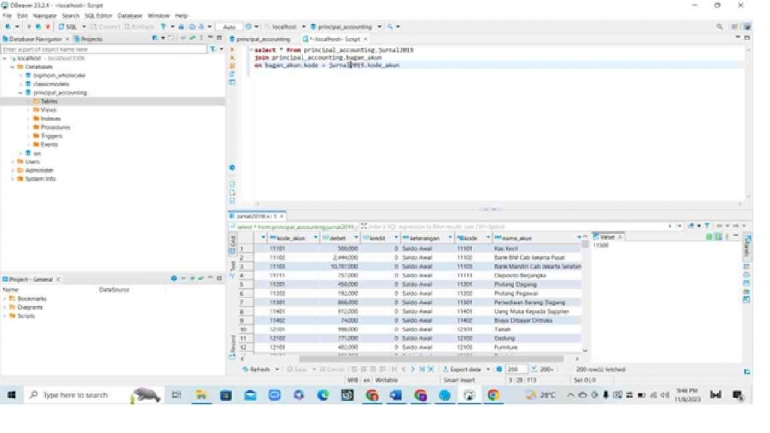
Task: Click the volume icon in system tray
Action: (665, 395)
